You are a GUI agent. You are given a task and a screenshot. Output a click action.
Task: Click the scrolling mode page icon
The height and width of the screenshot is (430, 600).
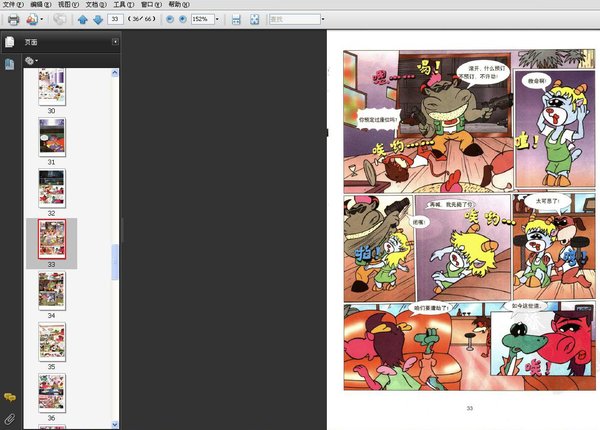click(x=236, y=19)
